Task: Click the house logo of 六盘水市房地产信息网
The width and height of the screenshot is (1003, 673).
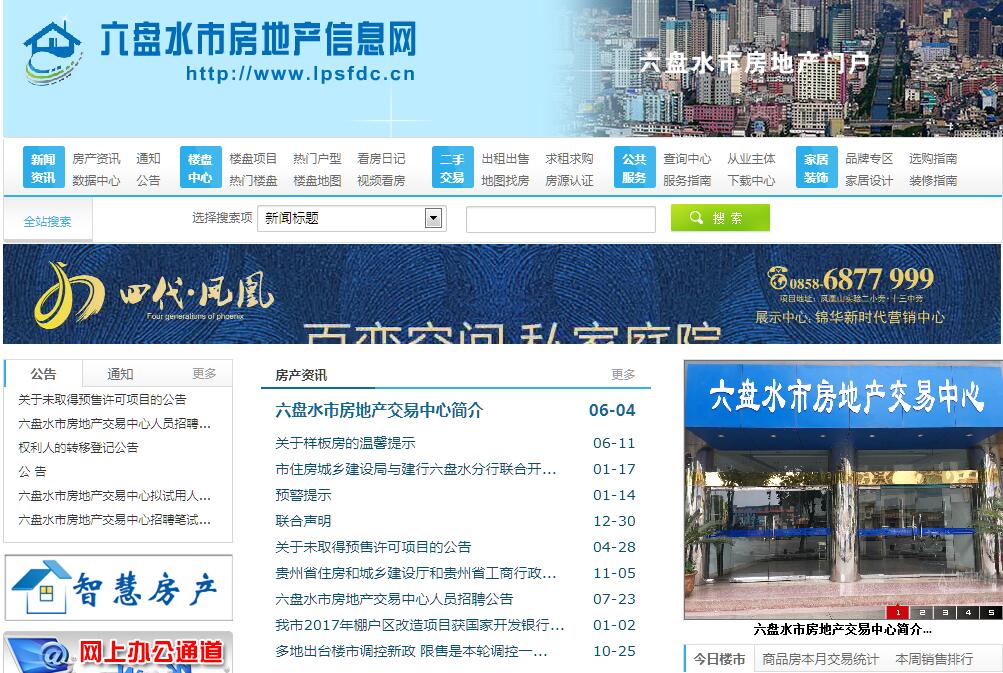Action: (54, 53)
